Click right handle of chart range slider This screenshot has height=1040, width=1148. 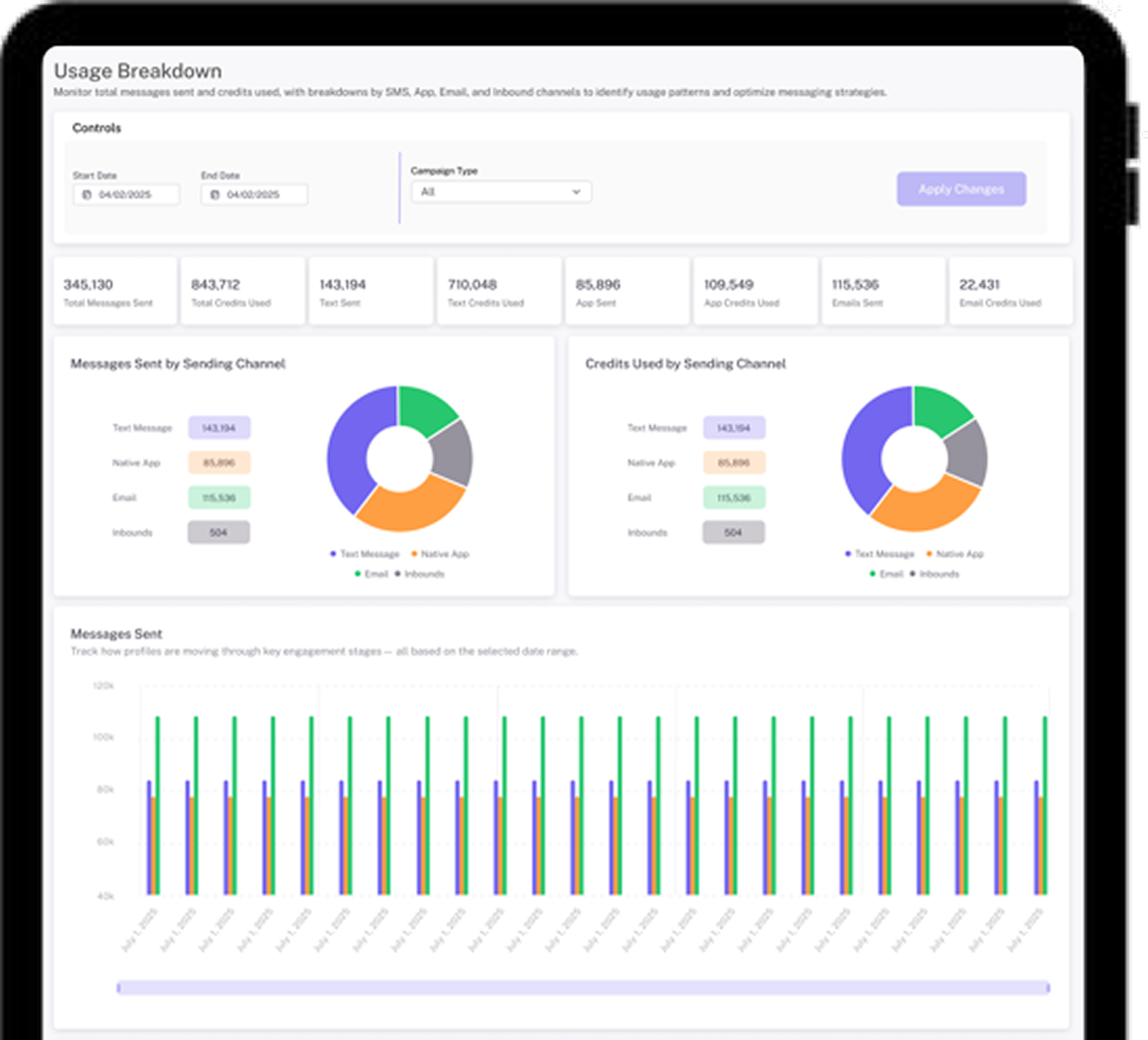click(x=1047, y=988)
